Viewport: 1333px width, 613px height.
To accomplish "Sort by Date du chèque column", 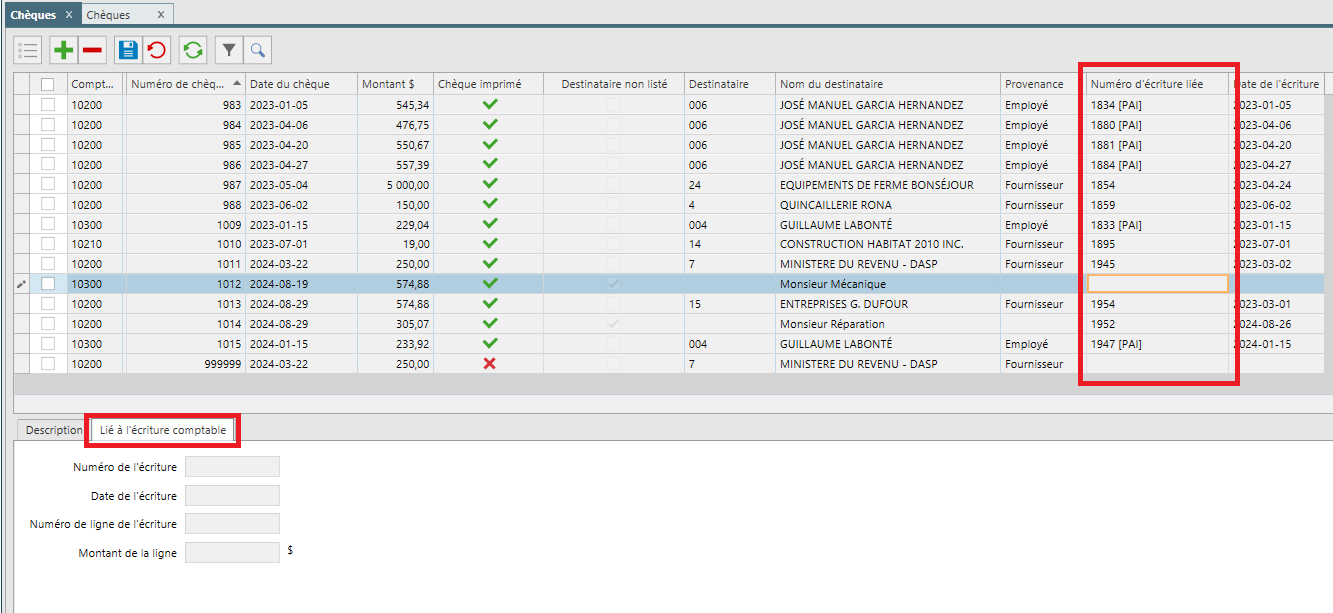I will [x=301, y=84].
